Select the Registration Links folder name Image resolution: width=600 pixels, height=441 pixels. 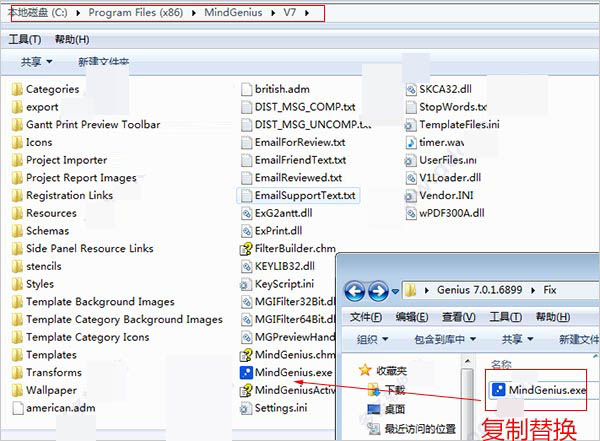tap(69, 196)
